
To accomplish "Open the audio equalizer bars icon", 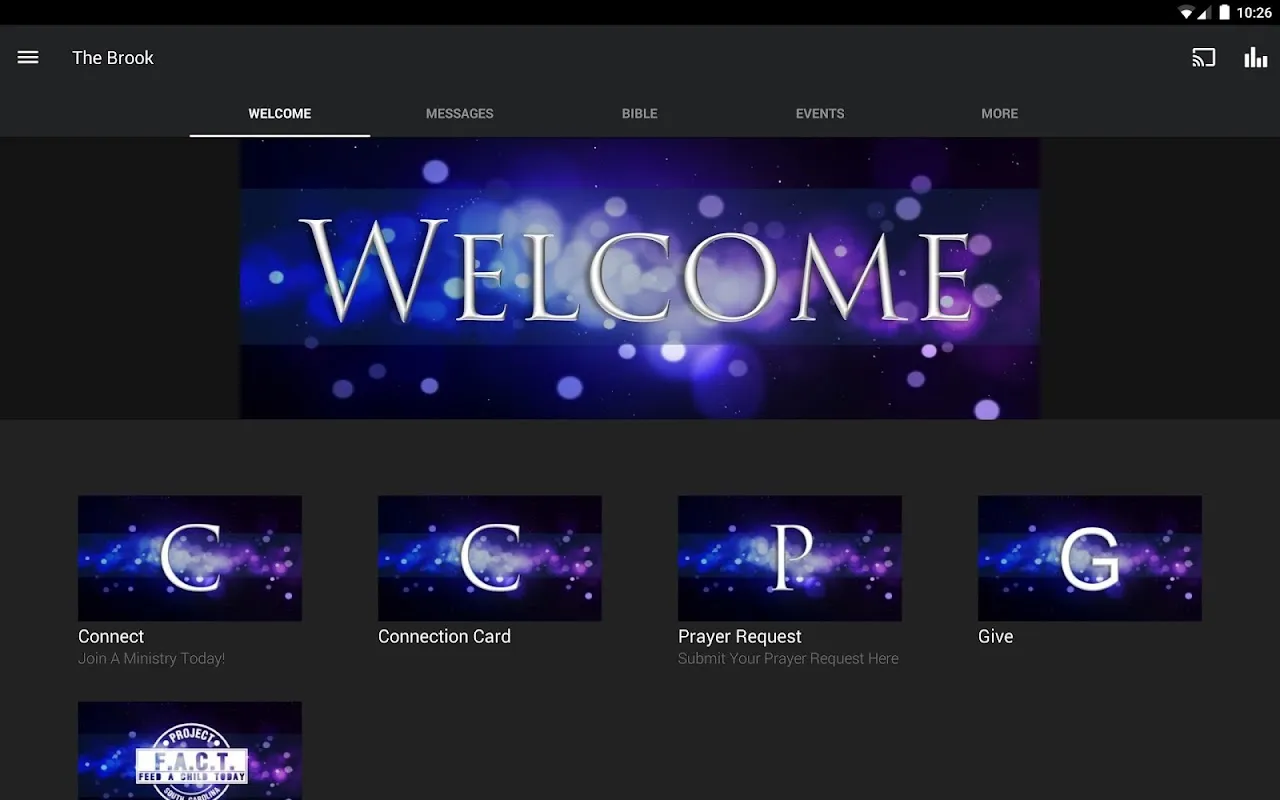I will click(1255, 58).
